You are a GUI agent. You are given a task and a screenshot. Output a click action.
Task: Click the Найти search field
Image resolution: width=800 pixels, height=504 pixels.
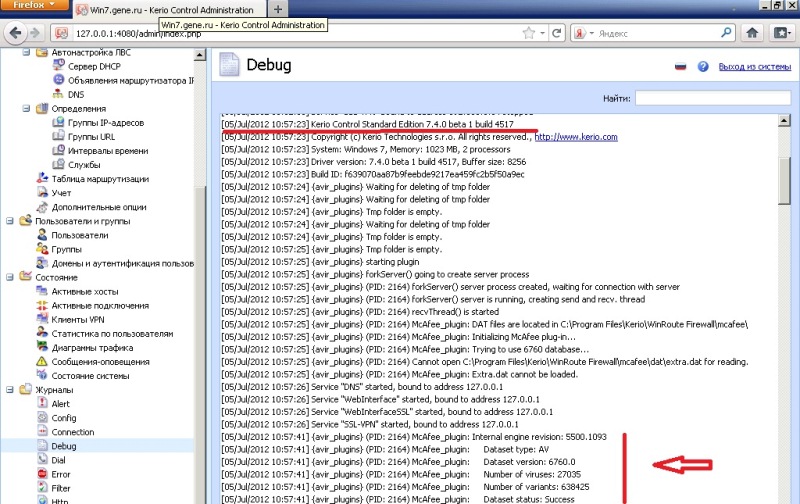(713, 98)
